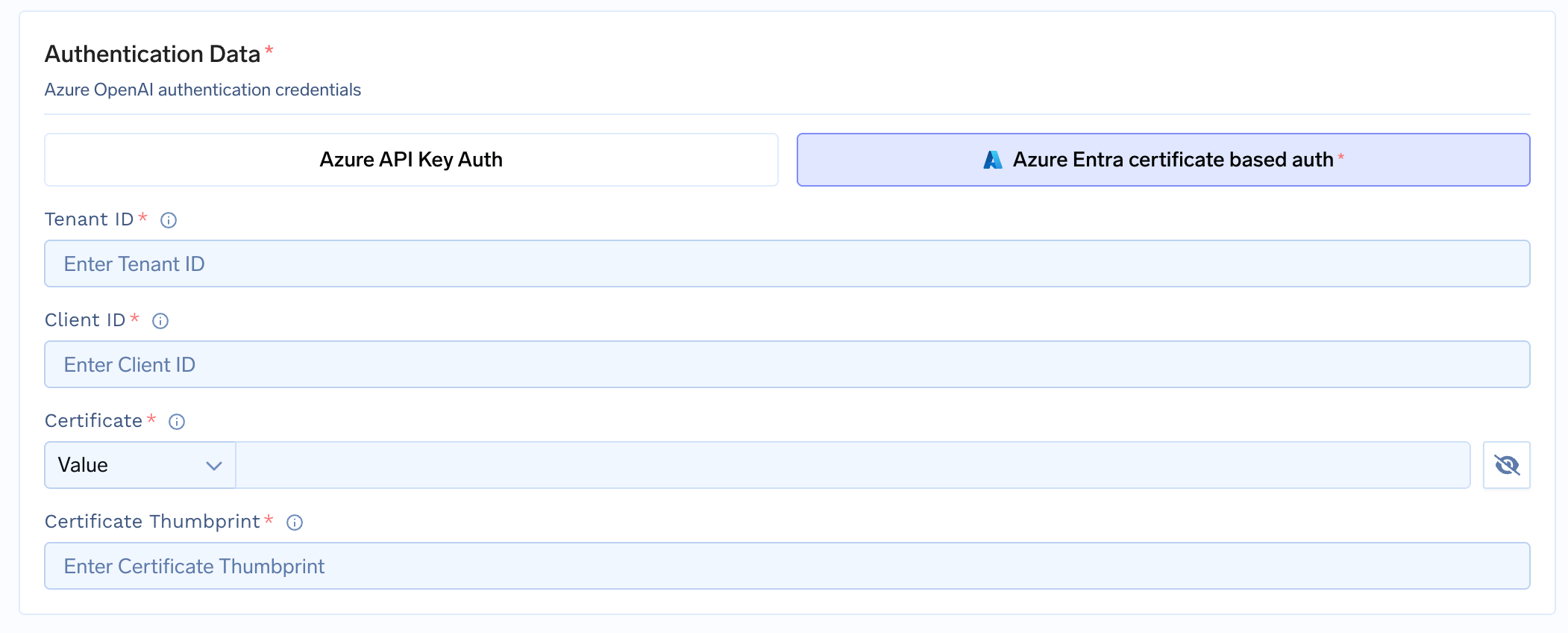1568x633 pixels.
Task: Click the Certificate Thumbprint info icon
Action: pos(295,523)
